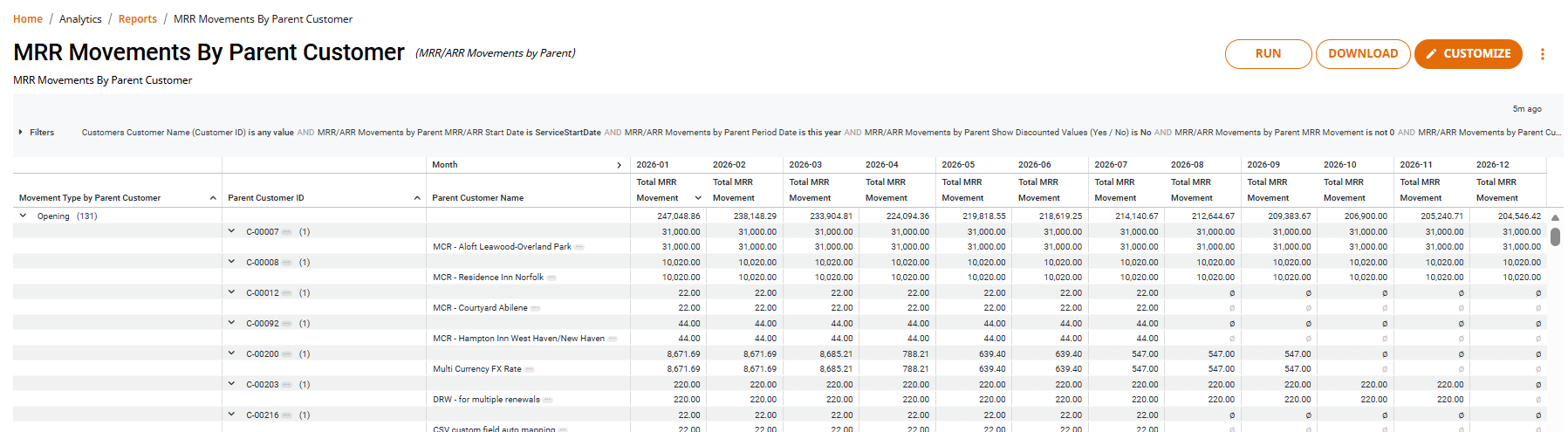Click the filter summary text line
Image resolution: width=1568 pixels, height=432 pixels.
click(821, 133)
